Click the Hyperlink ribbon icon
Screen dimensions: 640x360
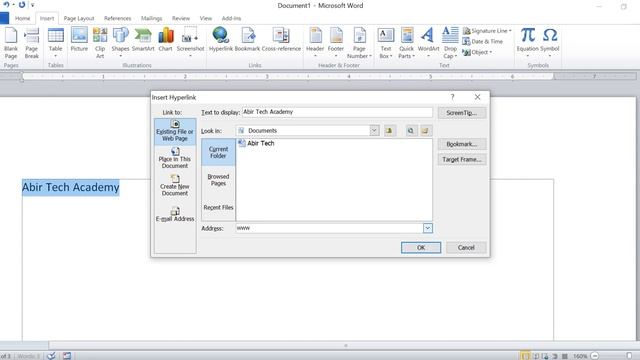point(220,40)
